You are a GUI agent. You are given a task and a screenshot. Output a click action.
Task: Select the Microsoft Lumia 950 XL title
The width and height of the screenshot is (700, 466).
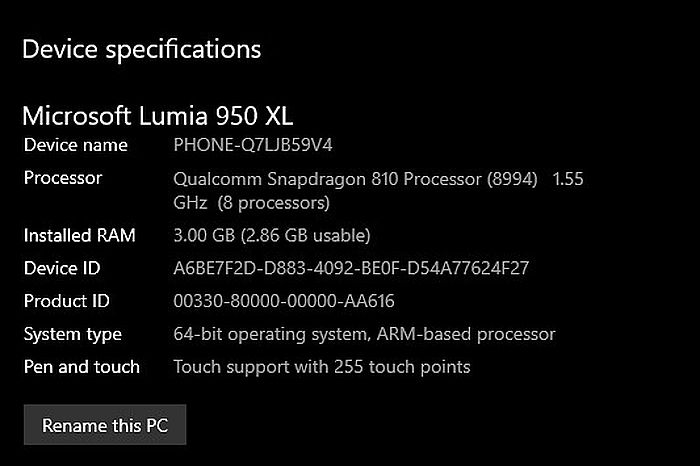[x=157, y=114]
